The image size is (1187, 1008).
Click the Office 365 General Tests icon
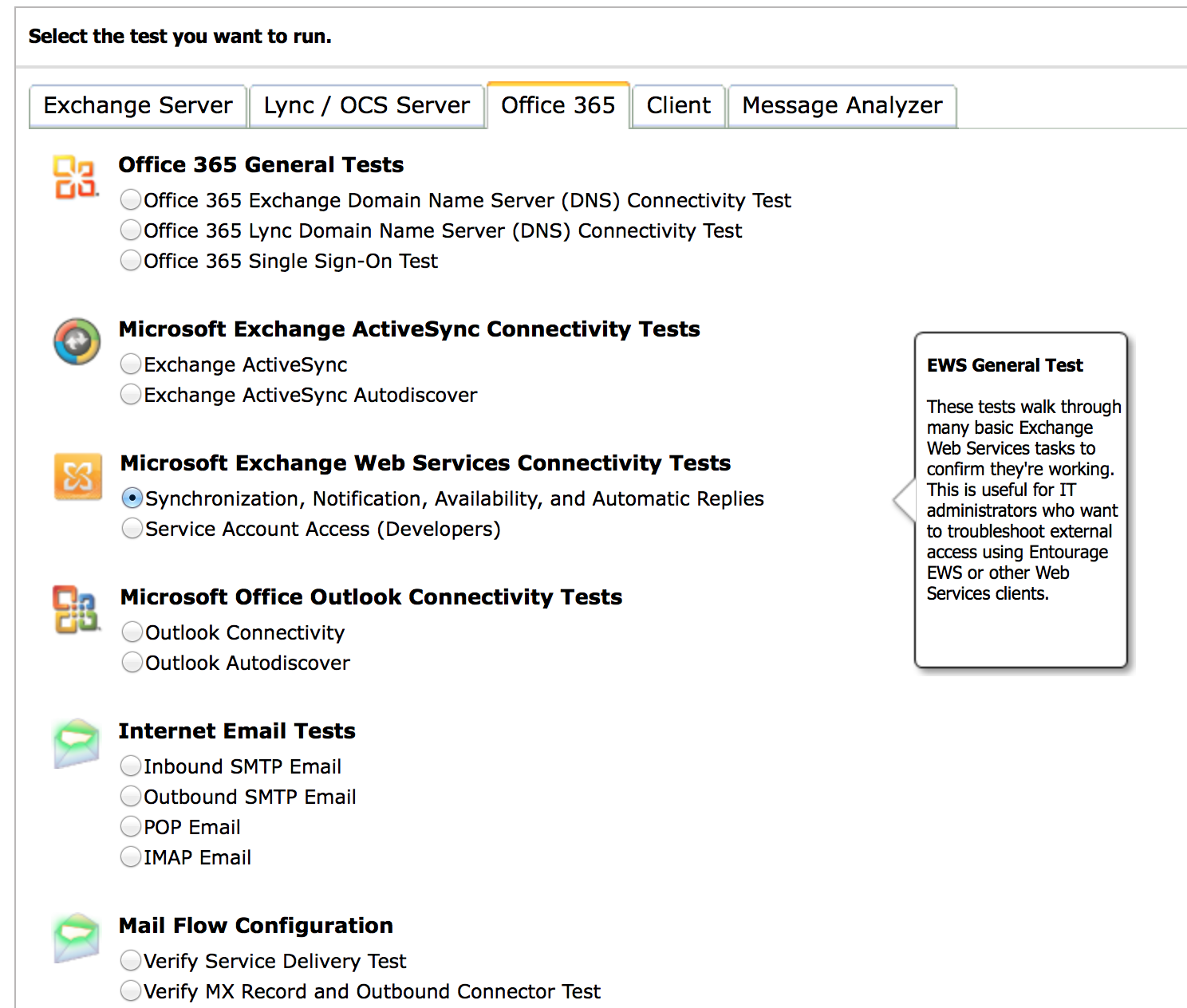pos(76,177)
